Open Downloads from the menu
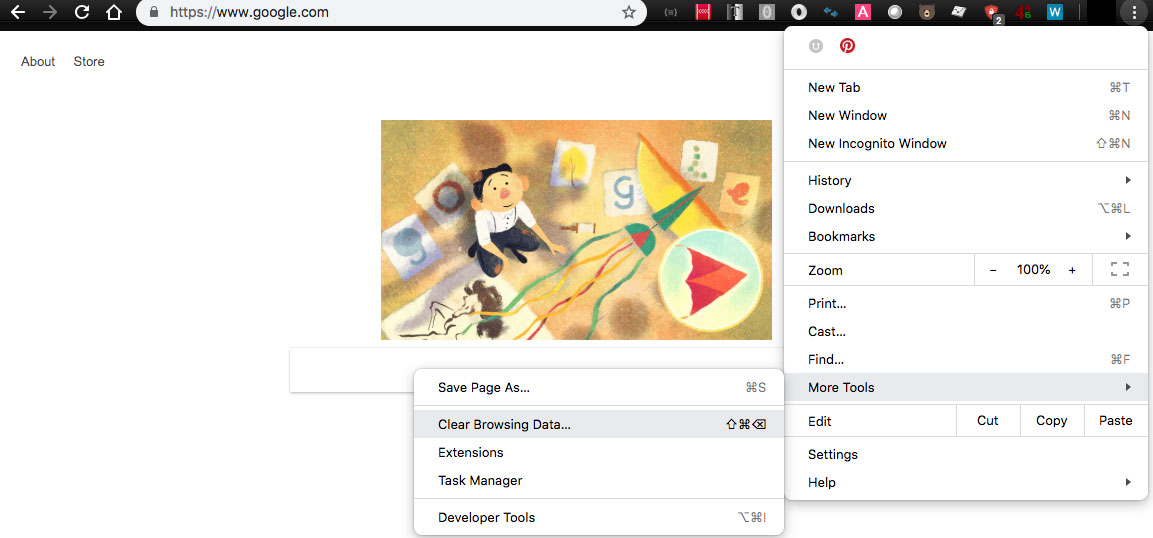 [x=966, y=208]
